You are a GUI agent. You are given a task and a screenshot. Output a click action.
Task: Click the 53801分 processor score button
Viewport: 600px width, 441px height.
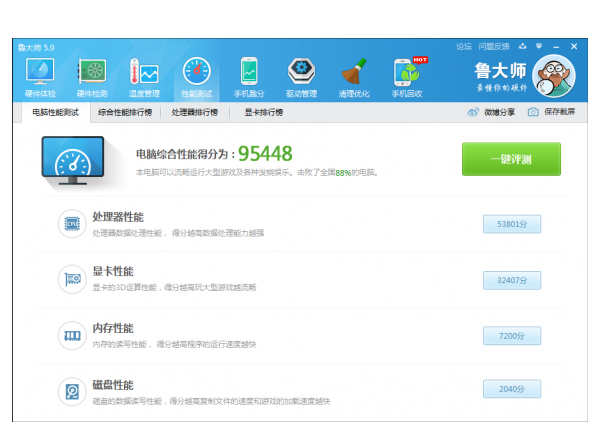(512, 224)
